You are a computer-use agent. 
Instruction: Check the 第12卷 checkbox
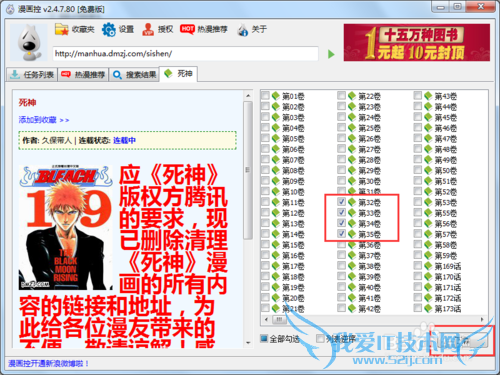coord(265,212)
